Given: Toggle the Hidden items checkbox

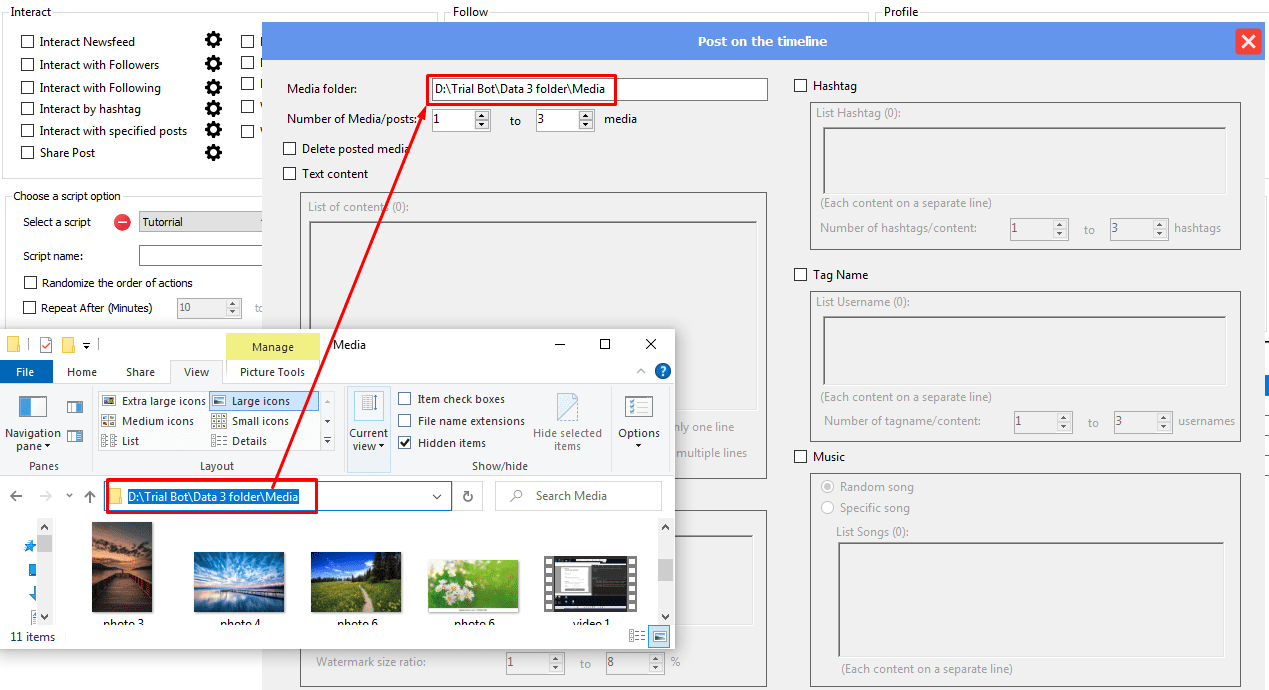Looking at the screenshot, I should click(x=405, y=443).
